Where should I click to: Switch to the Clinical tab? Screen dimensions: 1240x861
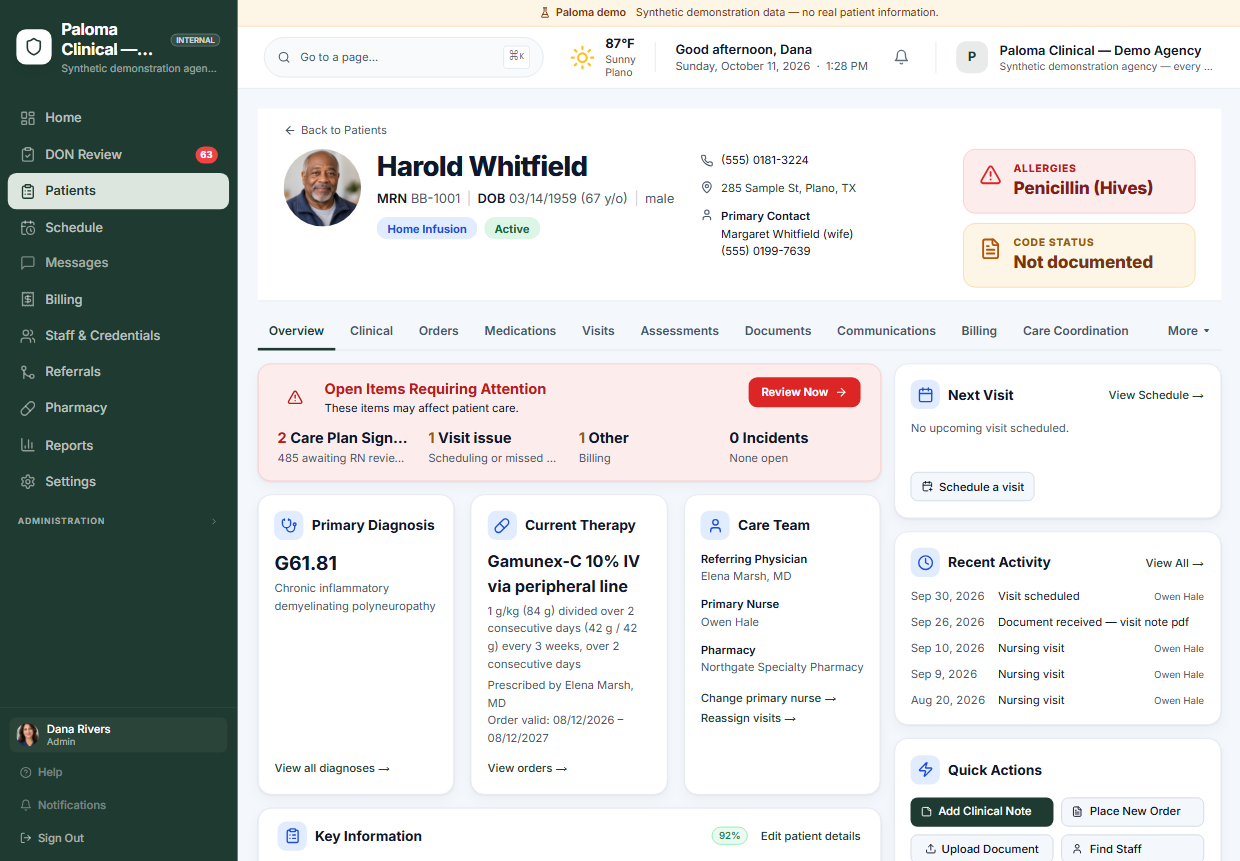371,331
